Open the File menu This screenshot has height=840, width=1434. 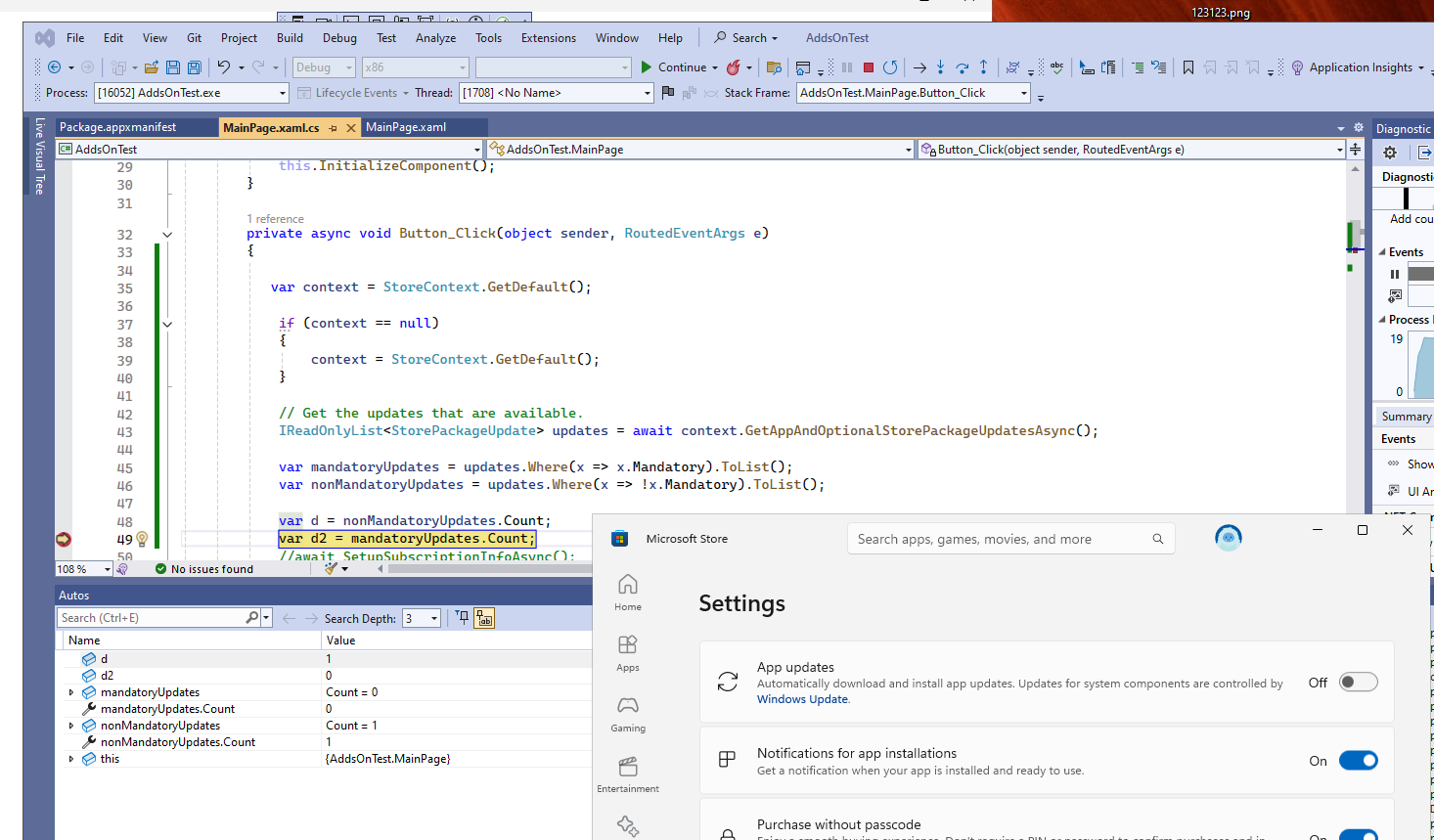75,38
